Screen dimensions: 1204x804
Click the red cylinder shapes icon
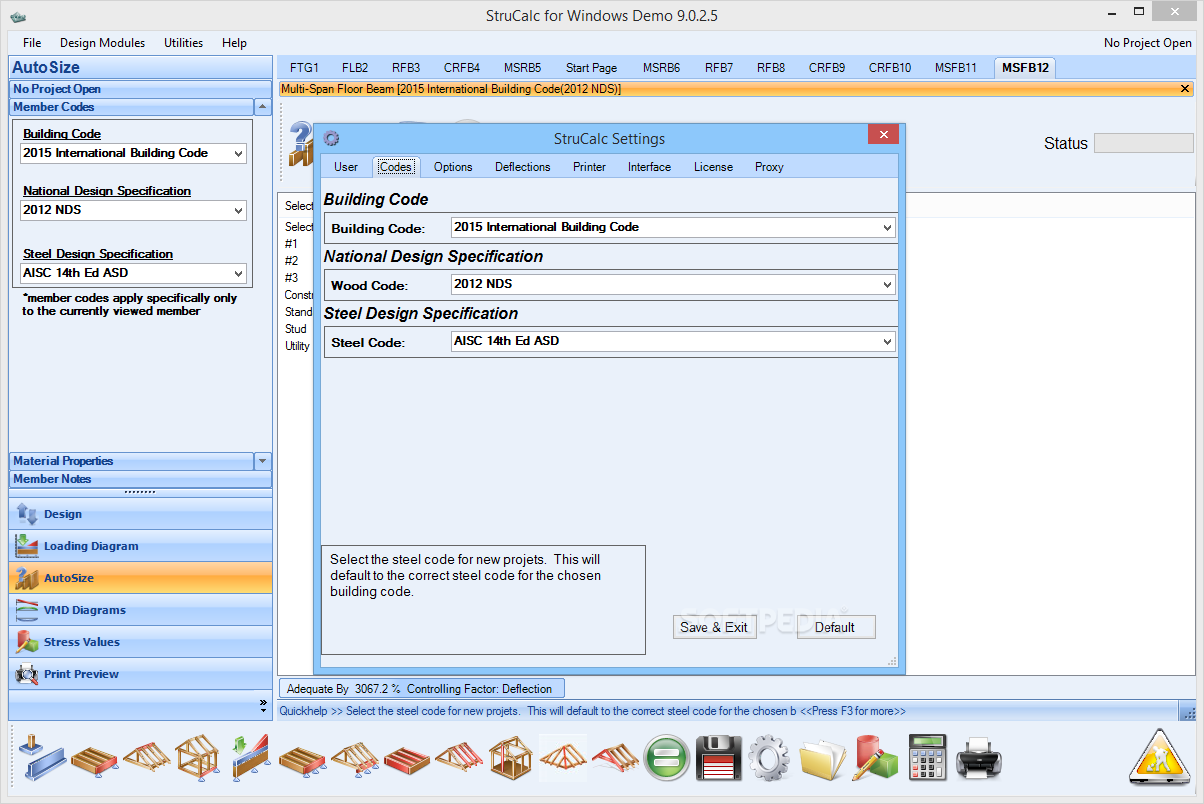(875, 758)
